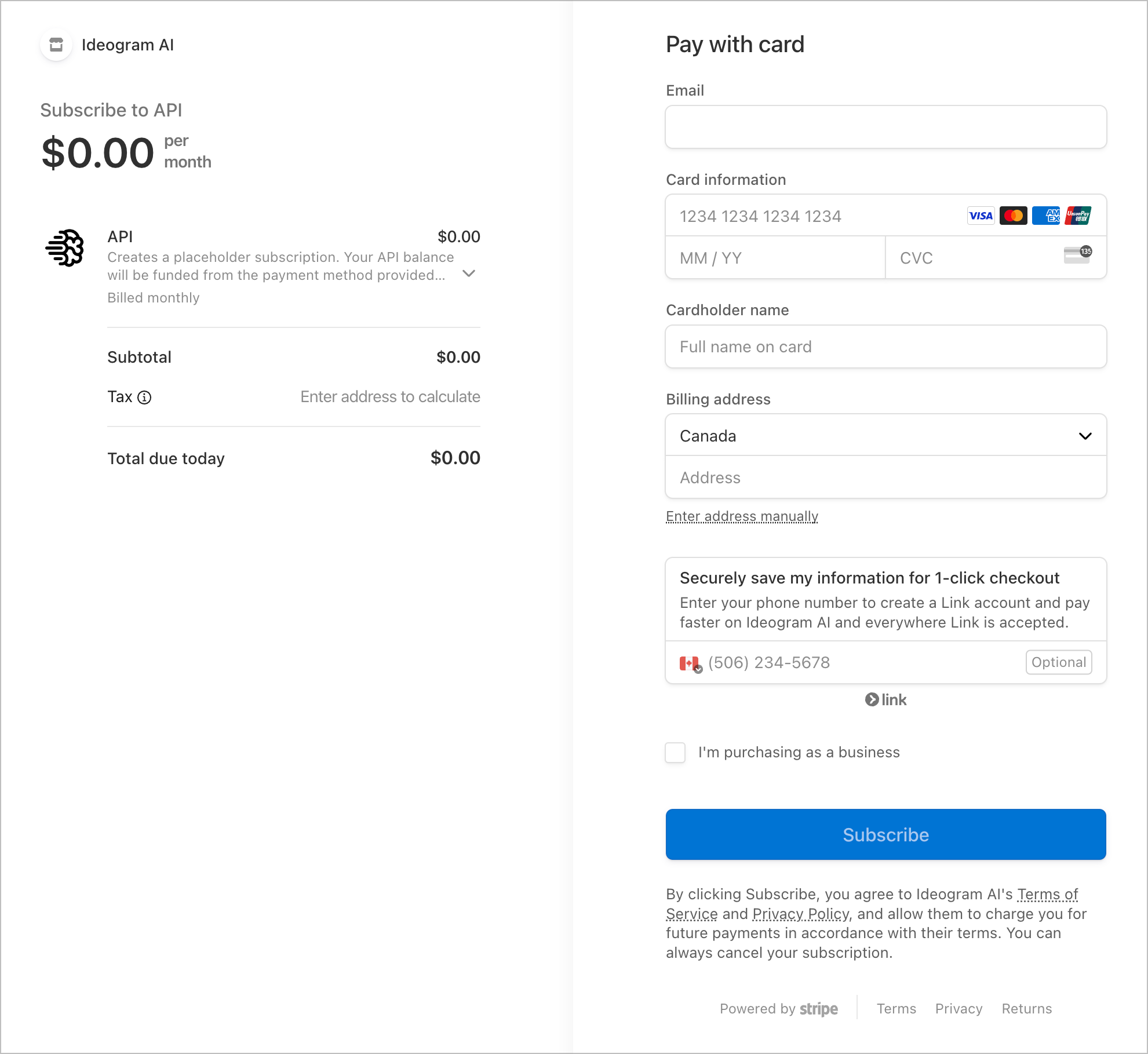The height and width of the screenshot is (1054, 1148).
Task: Click Returns in the footer
Action: pyautogui.click(x=1026, y=1009)
